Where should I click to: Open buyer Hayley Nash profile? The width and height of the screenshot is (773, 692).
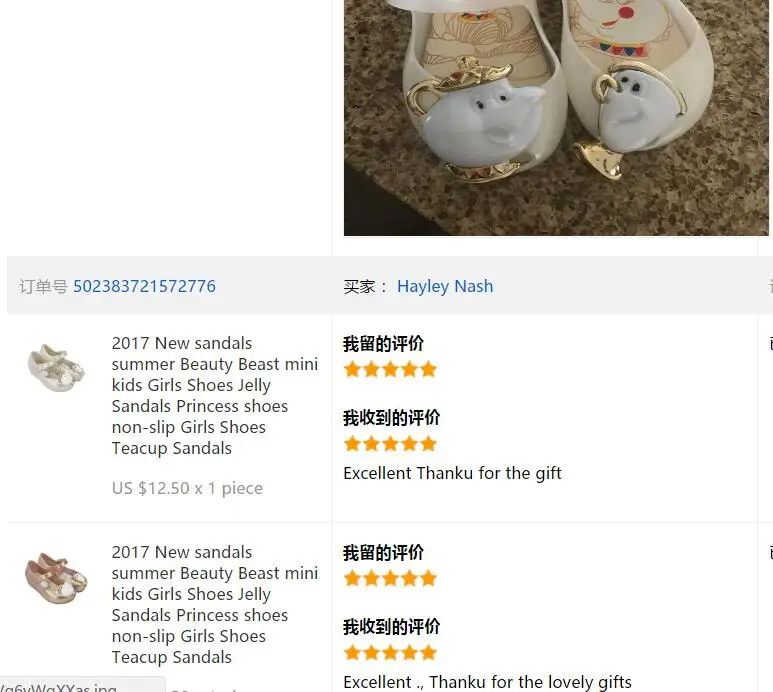click(x=445, y=286)
